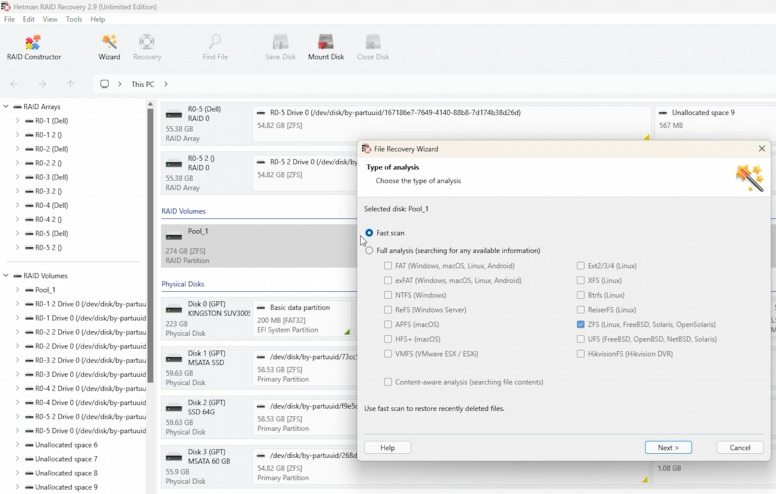The height and width of the screenshot is (494, 776).
Task: Click the Cancel button in wizard
Action: [740, 447]
